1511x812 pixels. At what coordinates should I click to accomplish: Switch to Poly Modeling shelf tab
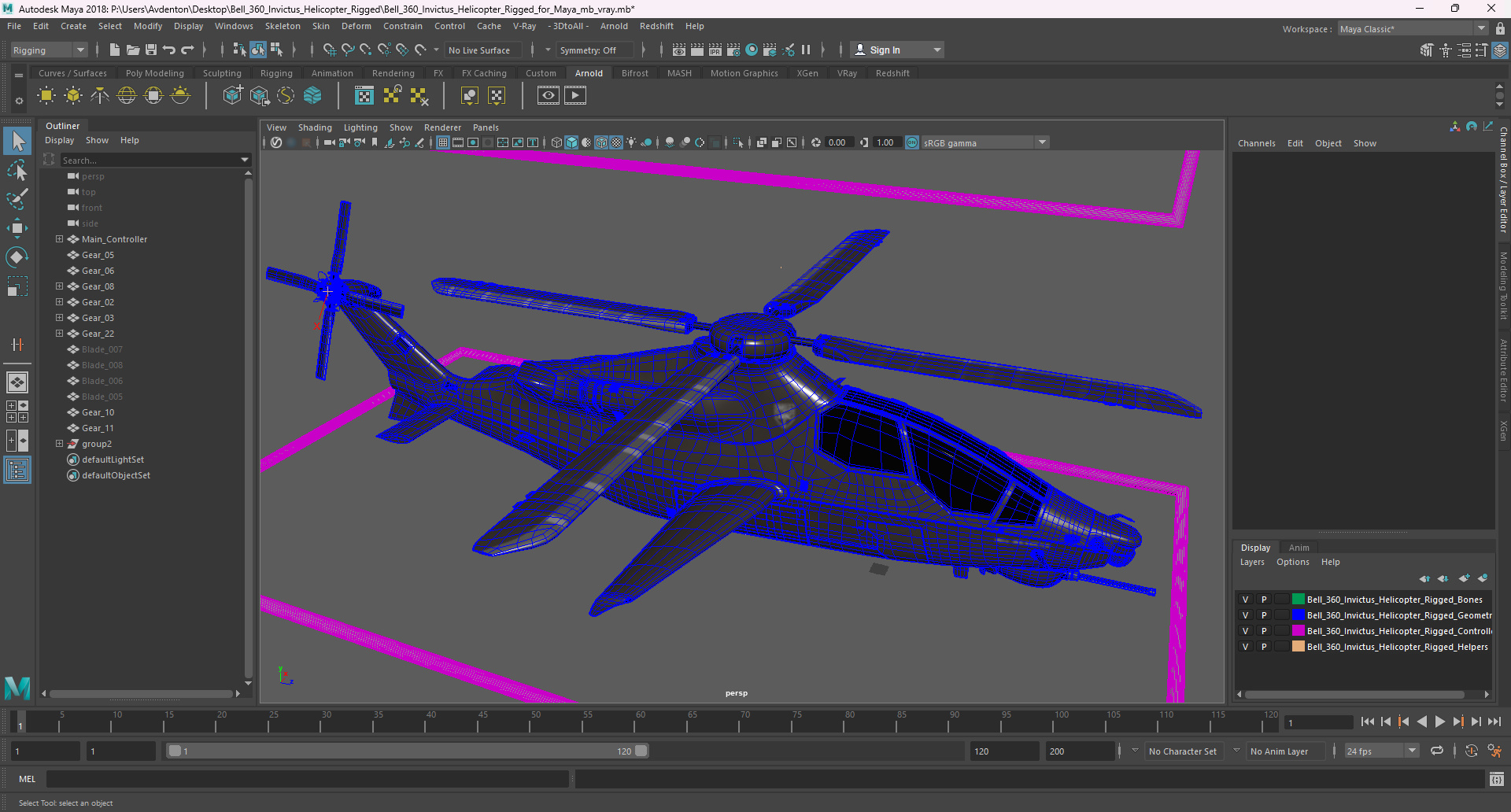155,73
